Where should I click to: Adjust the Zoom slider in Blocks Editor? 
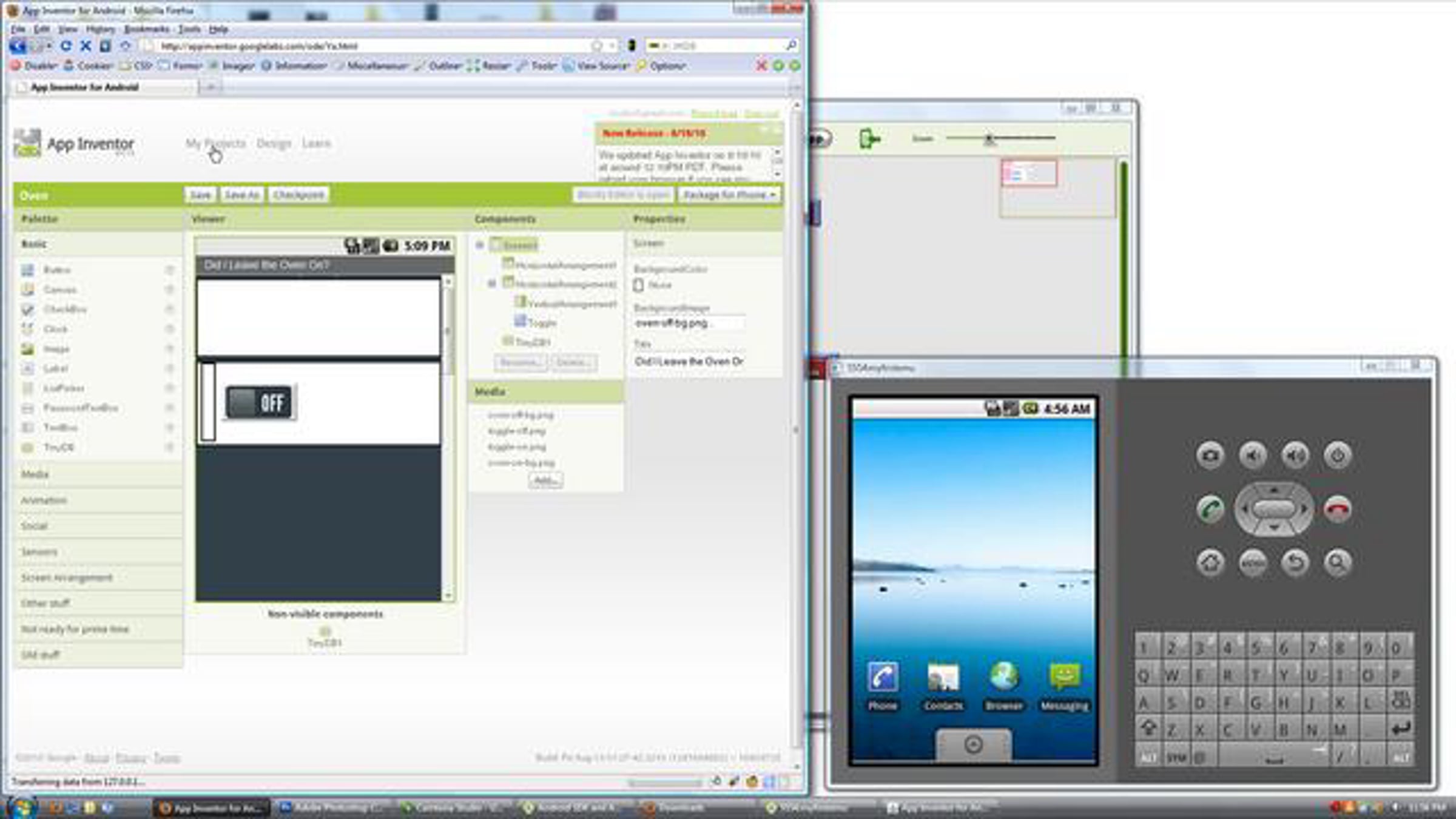[x=989, y=139]
